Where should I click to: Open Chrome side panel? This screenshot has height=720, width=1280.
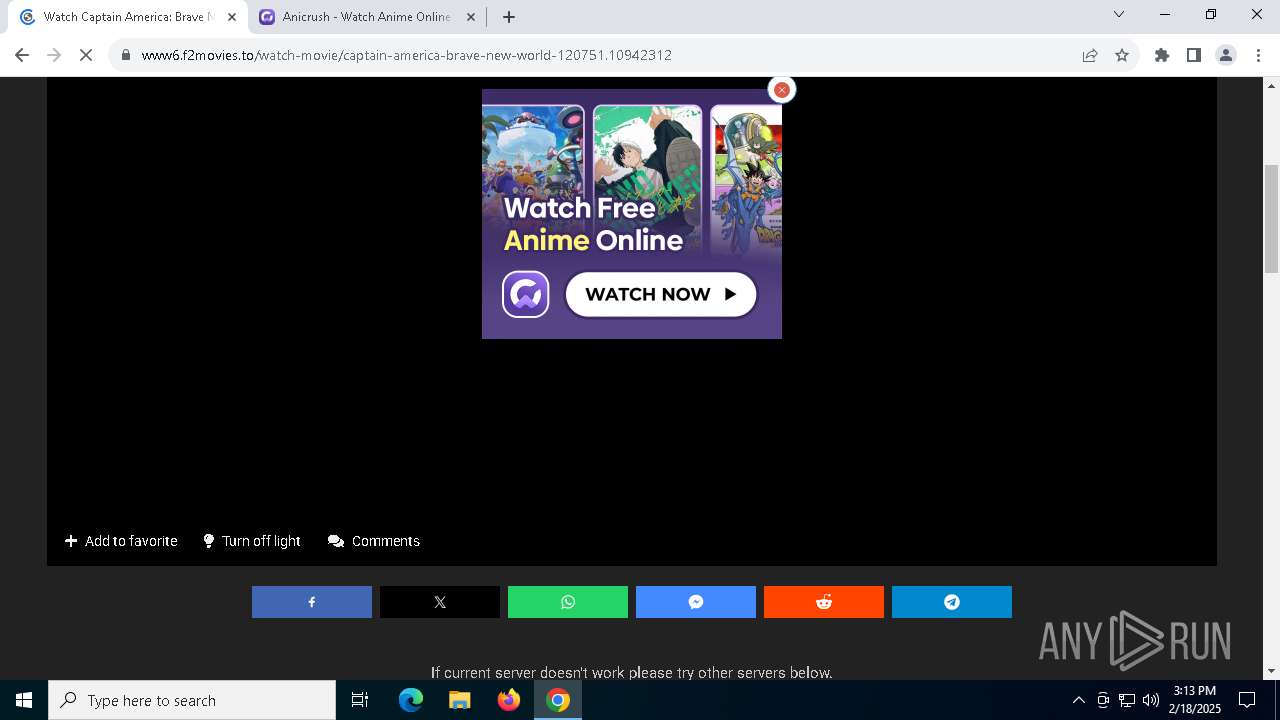pyautogui.click(x=1194, y=55)
